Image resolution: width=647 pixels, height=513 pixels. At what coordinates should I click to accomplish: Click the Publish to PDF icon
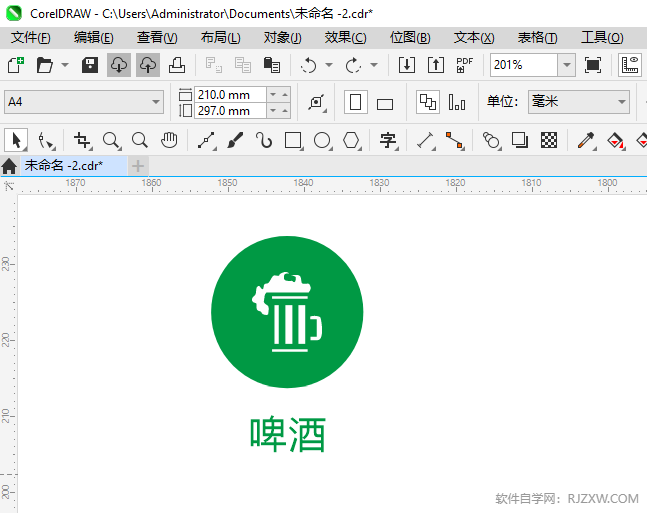[x=465, y=65]
